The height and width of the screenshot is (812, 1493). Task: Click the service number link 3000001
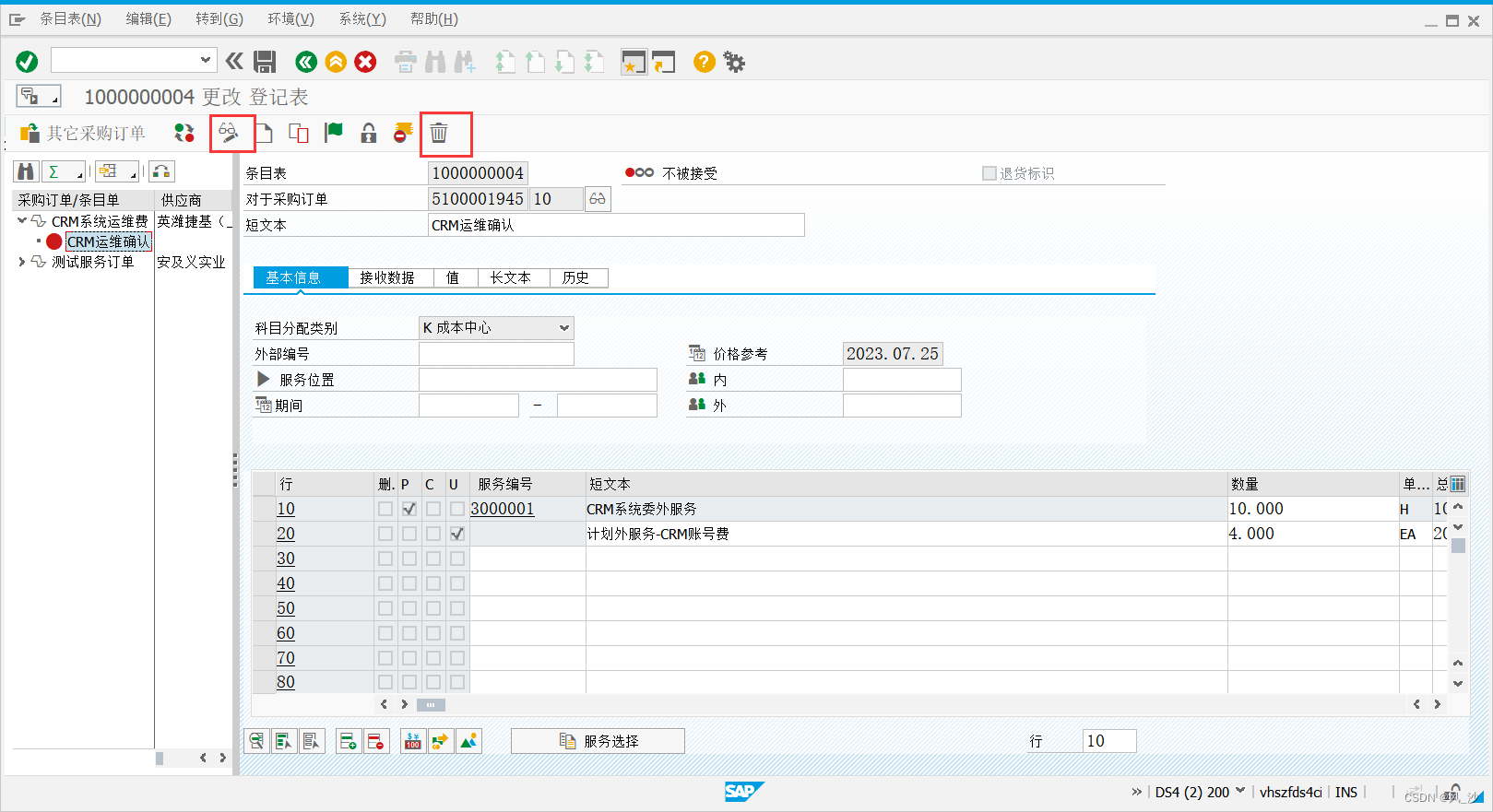[x=502, y=509]
